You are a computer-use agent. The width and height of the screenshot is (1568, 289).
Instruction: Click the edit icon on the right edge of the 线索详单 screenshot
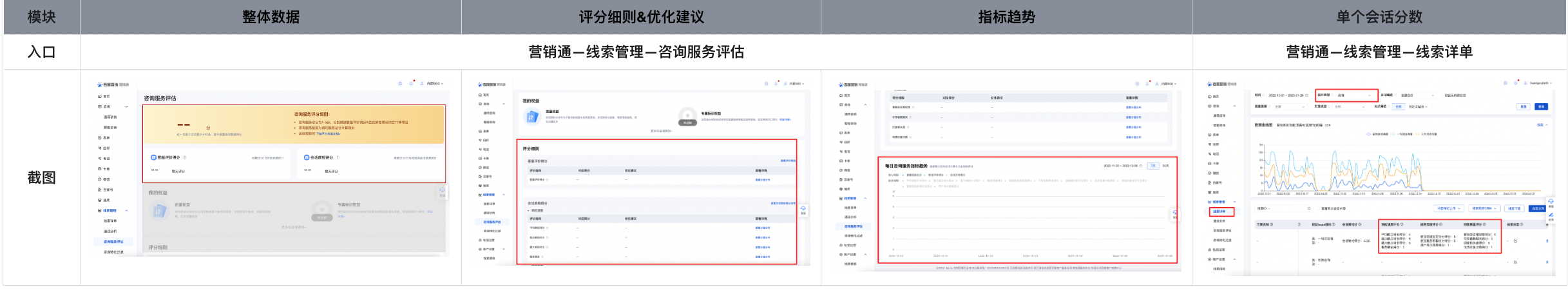(x=1551, y=215)
